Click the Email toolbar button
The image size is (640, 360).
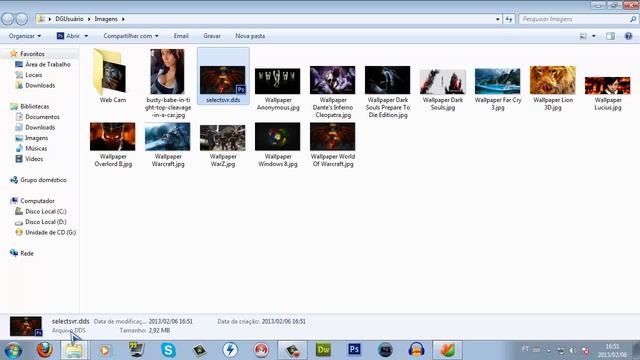181,36
